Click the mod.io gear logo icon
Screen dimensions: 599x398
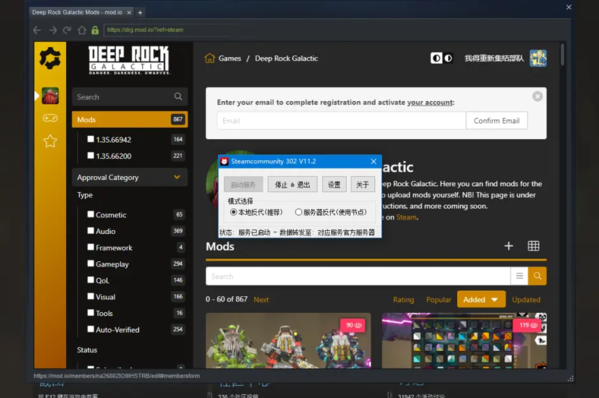50,58
